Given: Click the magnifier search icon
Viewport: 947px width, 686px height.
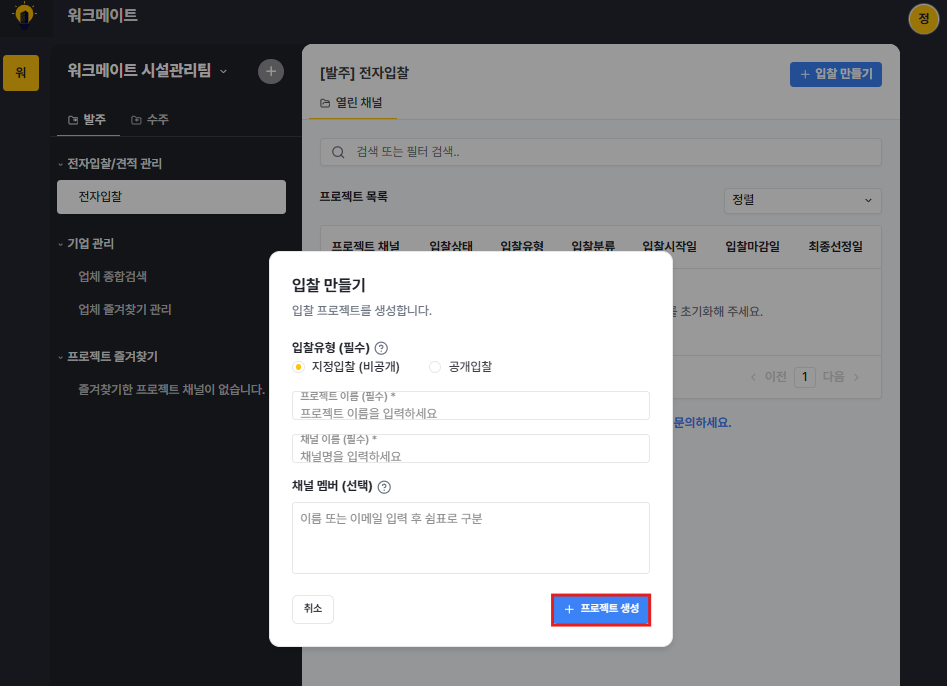Looking at the screenshot, I should pyautogui.click(x=338, y=152).
